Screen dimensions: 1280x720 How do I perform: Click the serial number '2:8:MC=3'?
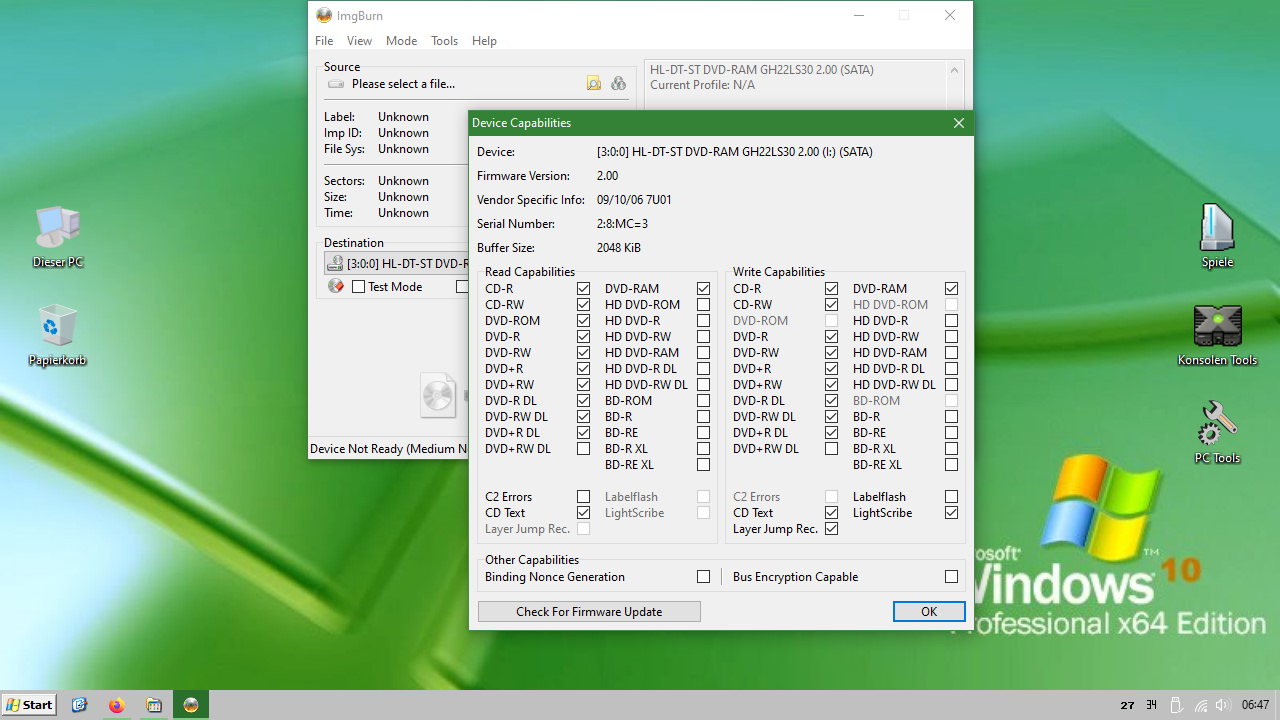click(x=623, y=224)
